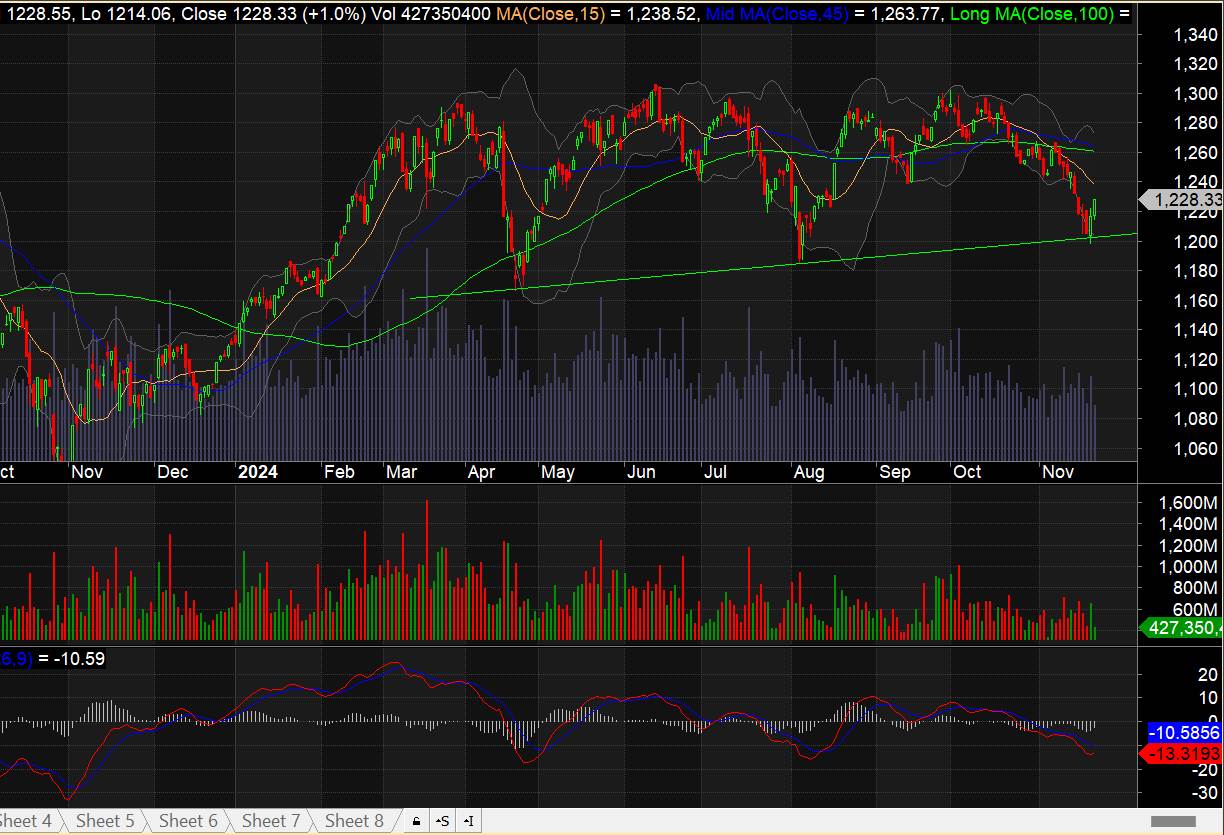Screen dimensions: 1224x835
Task: Click the 1,200 price axis label
Action: [x=1193, y=241]
